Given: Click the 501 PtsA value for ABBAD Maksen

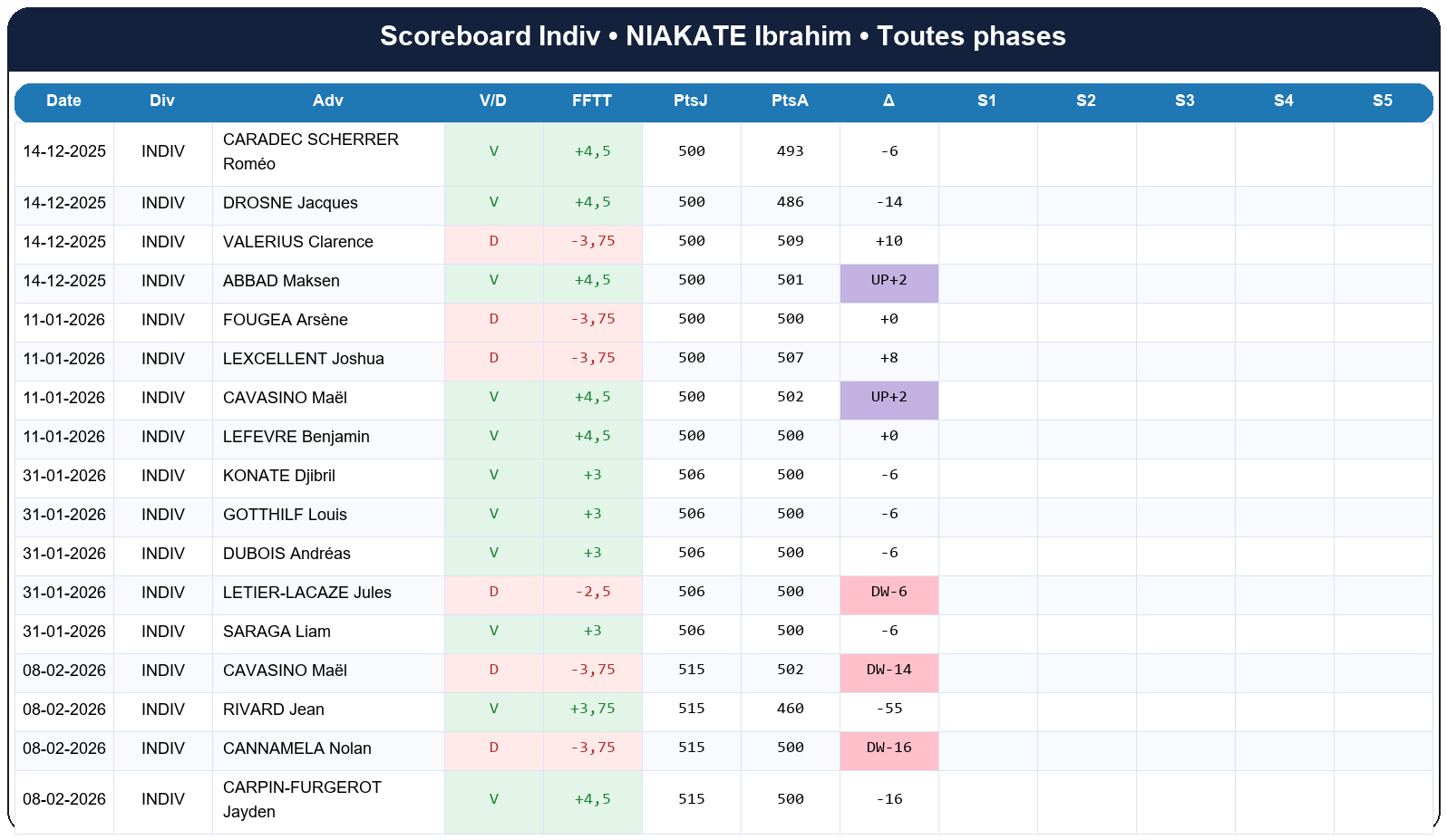Looking at the screenshot, I should [x=791, y=280].
